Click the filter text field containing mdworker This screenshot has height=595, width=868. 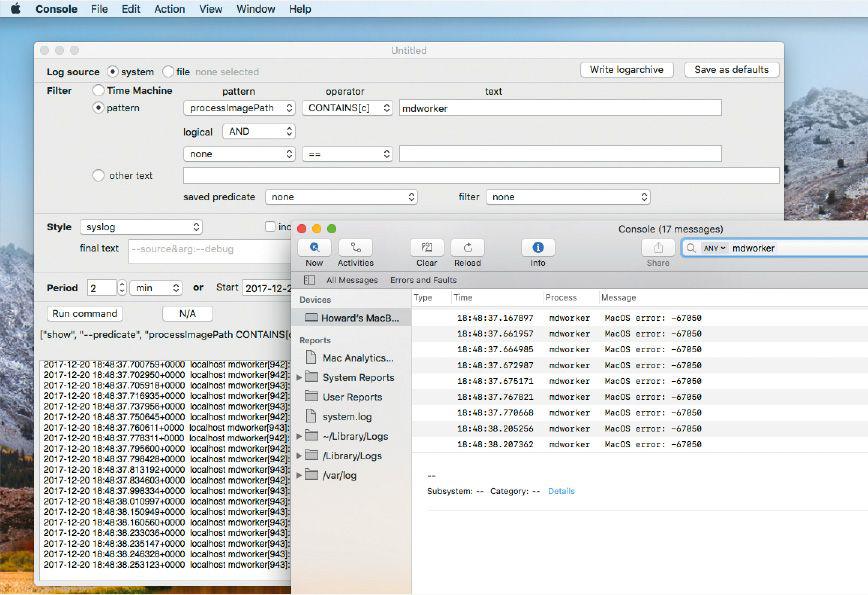click(560, 108)
